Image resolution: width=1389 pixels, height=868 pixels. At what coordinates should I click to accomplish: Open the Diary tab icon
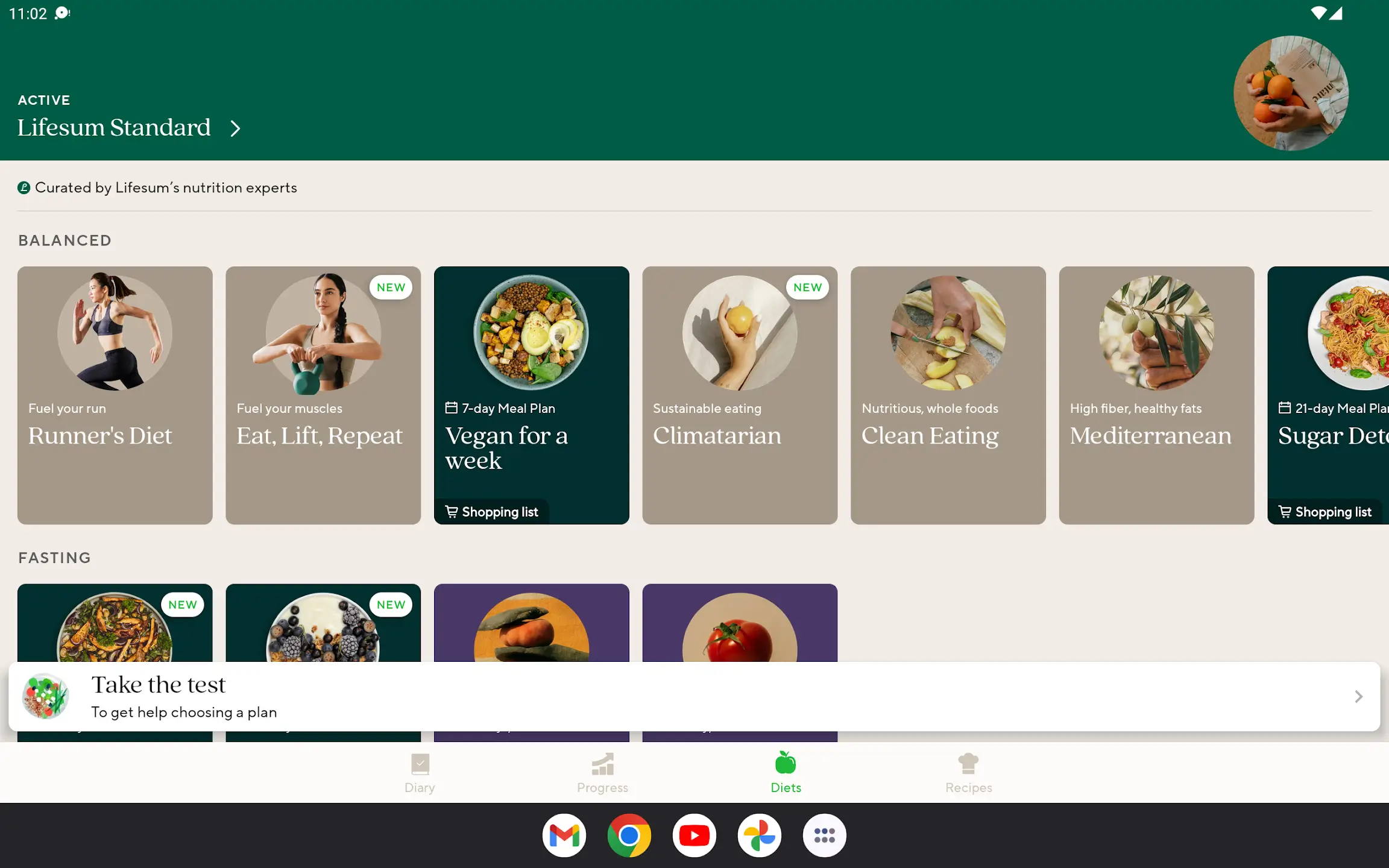(x=420, y=764)
